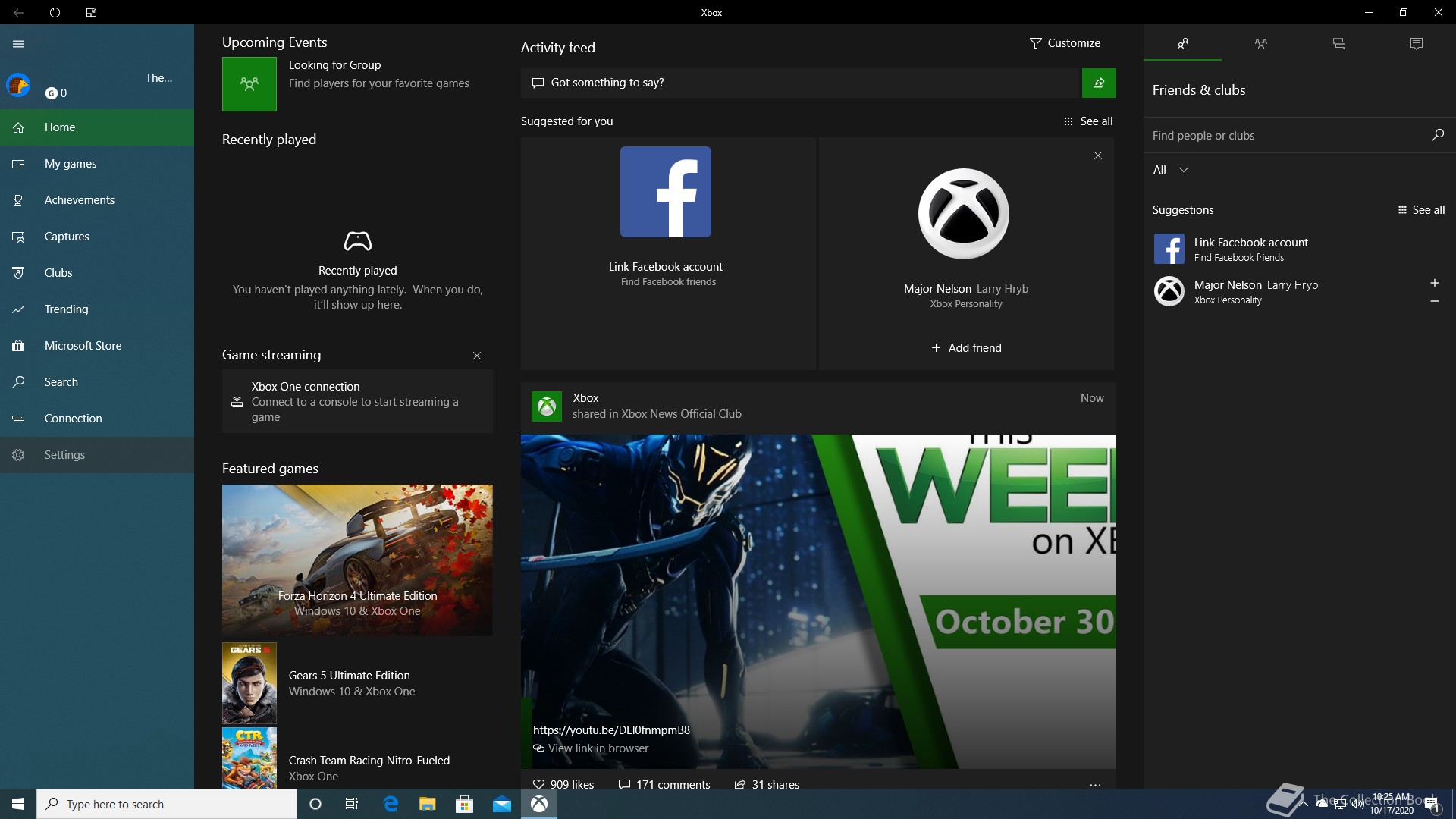Switch to Messages tab in right panel
Viewport: 1456px width, 819px height.
(1338, 43)
